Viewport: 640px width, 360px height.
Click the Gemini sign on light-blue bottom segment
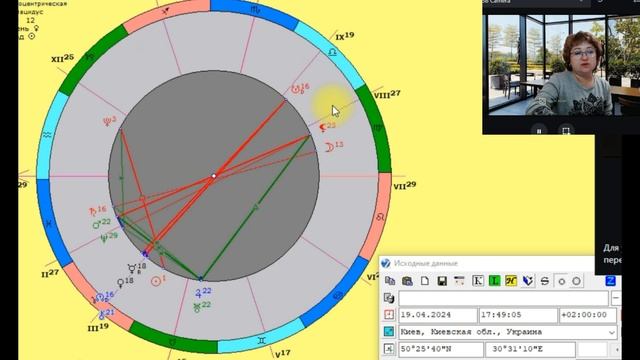[262, 340]
